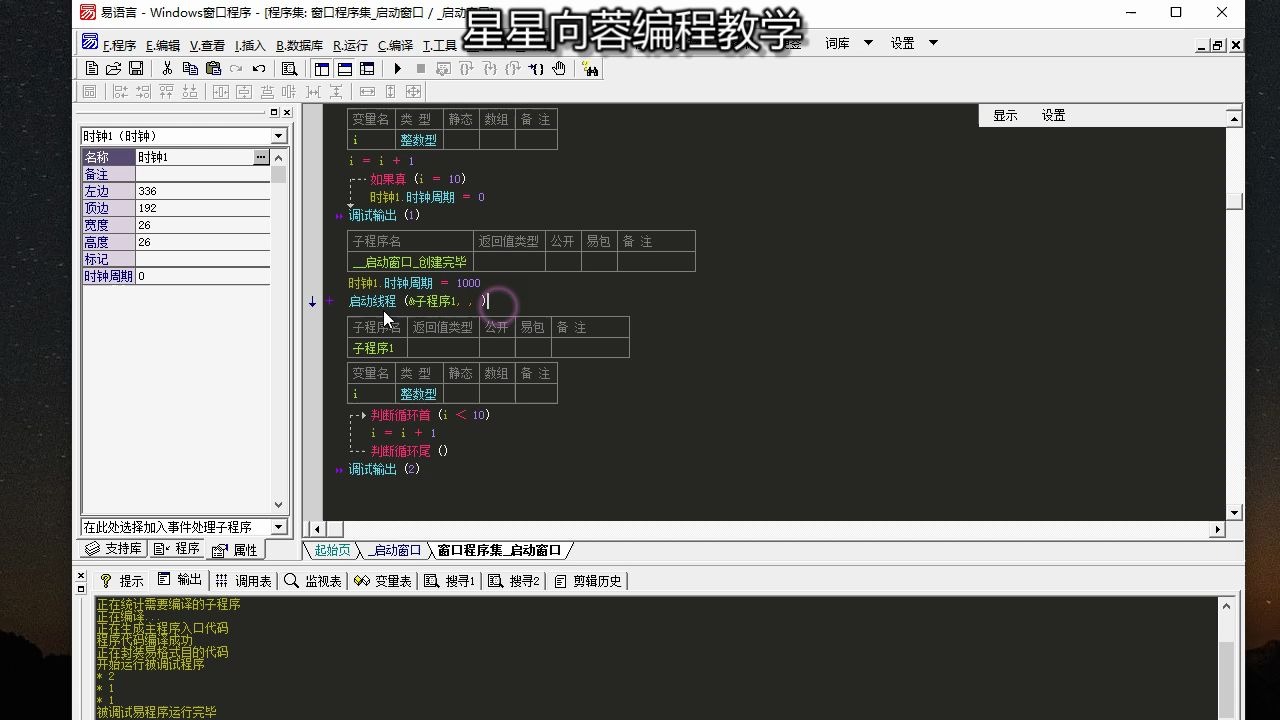Click the Copy icon in the toolbar
The width and height of the screenshot is (1280, 720).
pos(190,68)
